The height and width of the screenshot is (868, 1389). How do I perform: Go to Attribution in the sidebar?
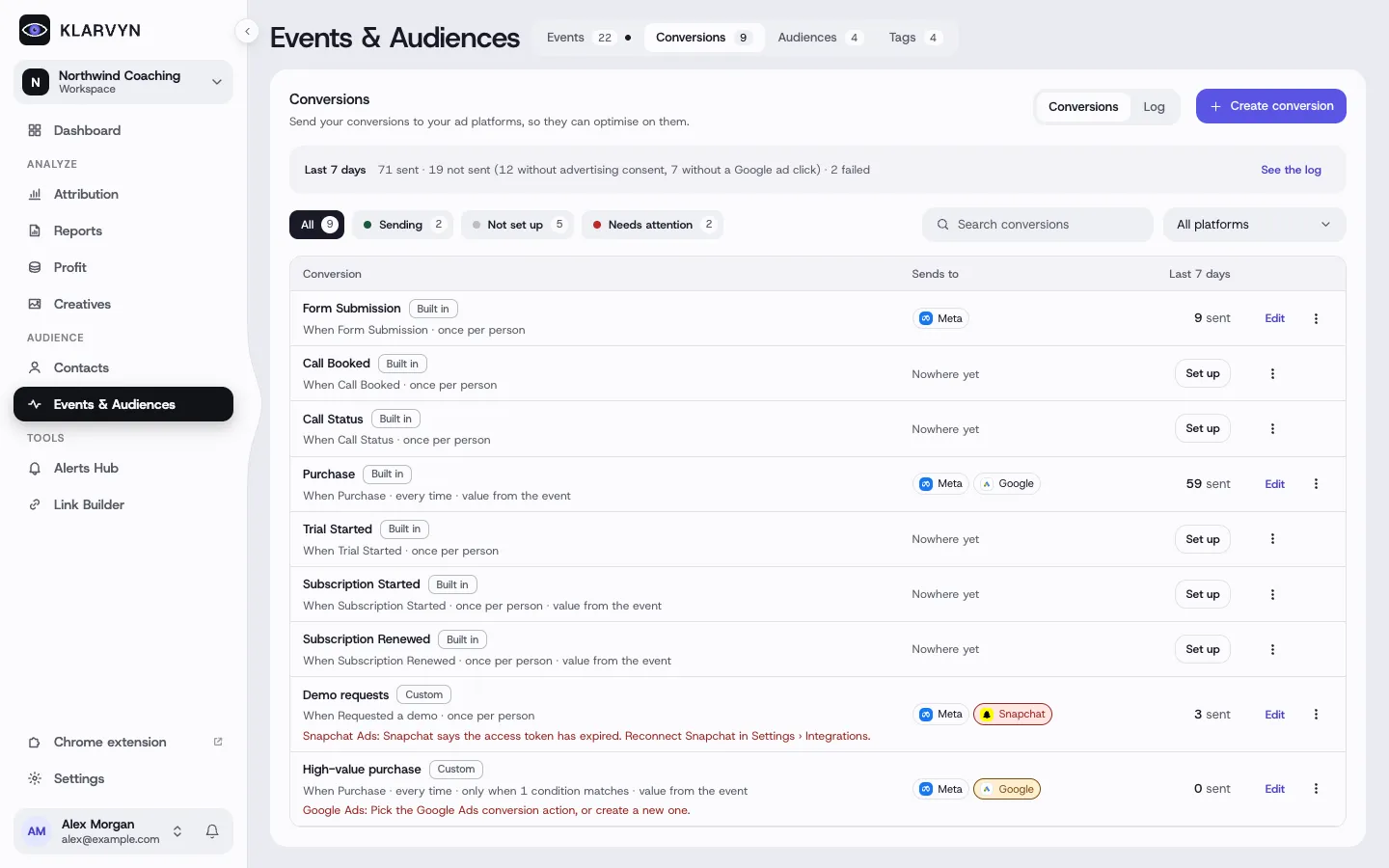pyautogui.click(x=123, y=194)
